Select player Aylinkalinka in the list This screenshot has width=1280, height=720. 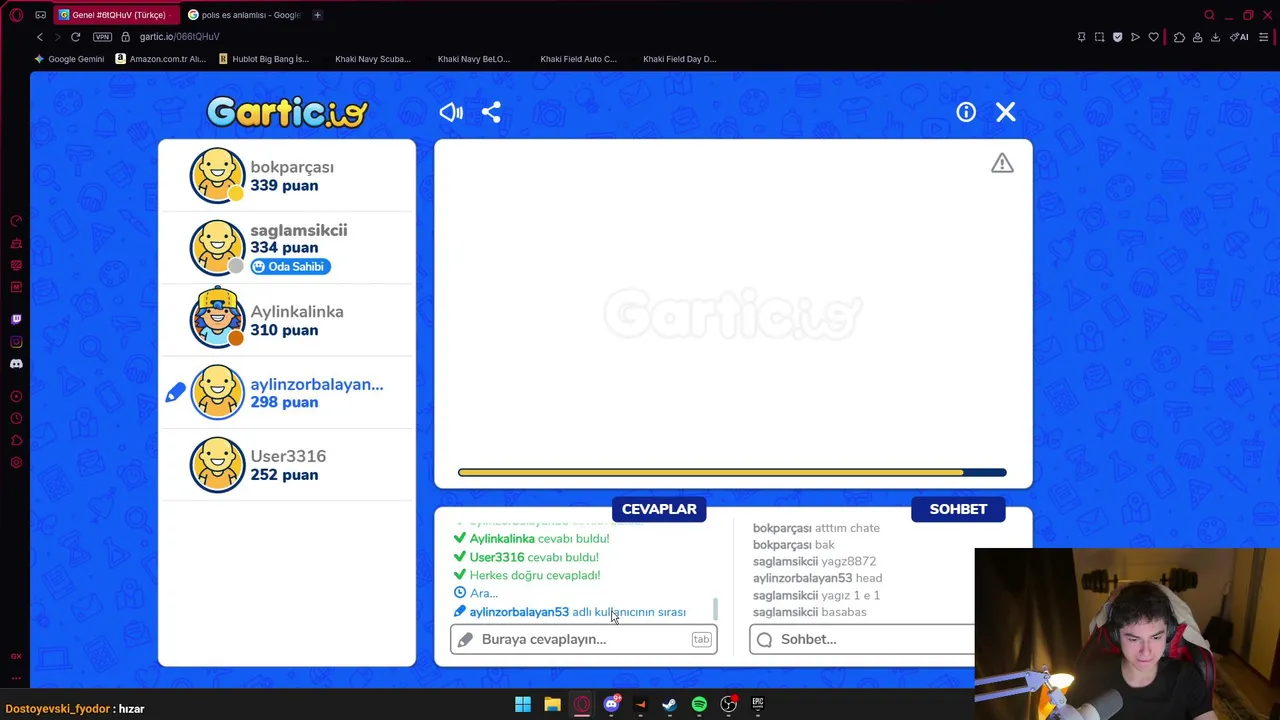tap(287, 320)
